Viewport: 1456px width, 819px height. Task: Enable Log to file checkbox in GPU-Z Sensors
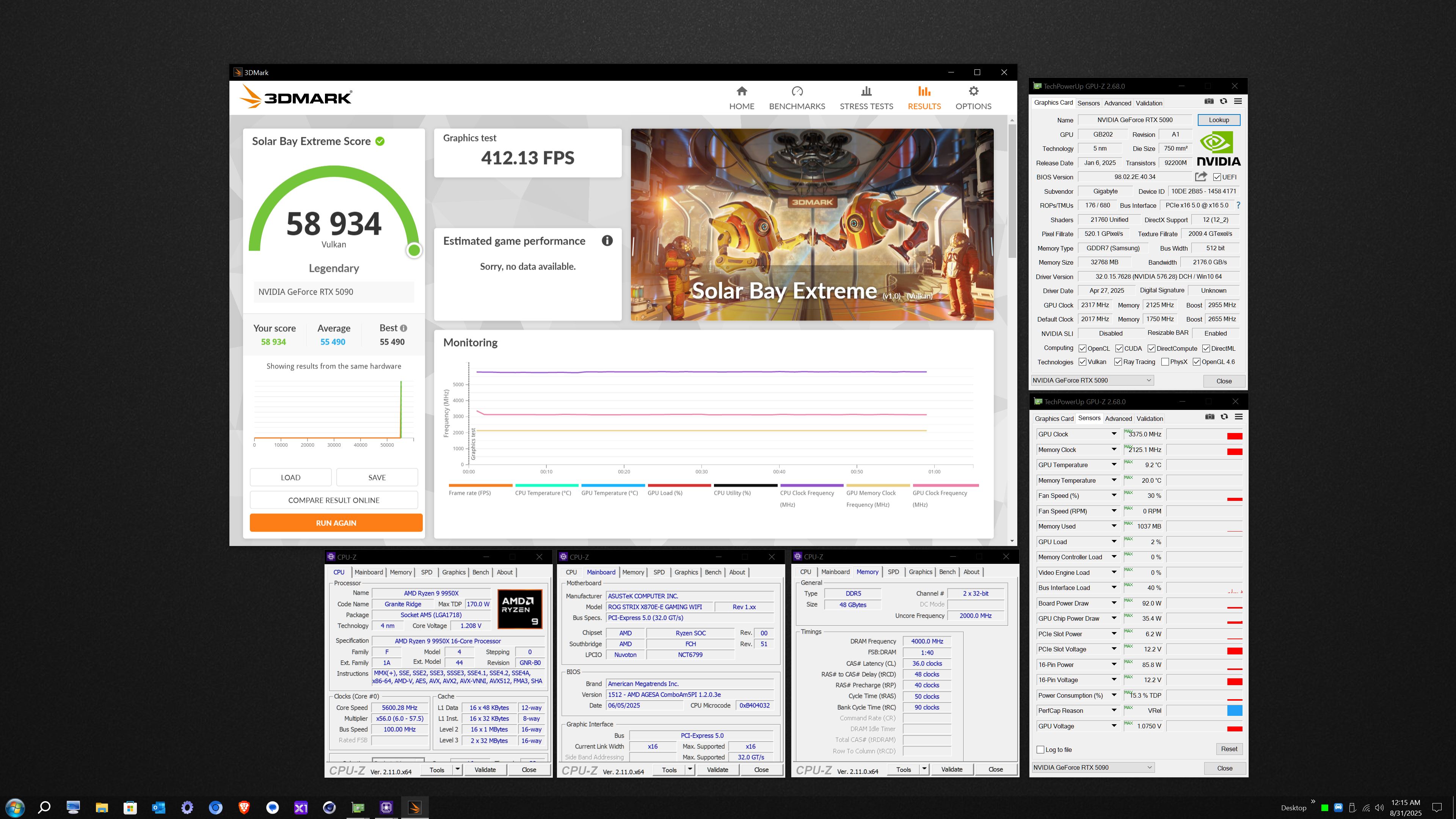click(1040, 750)
